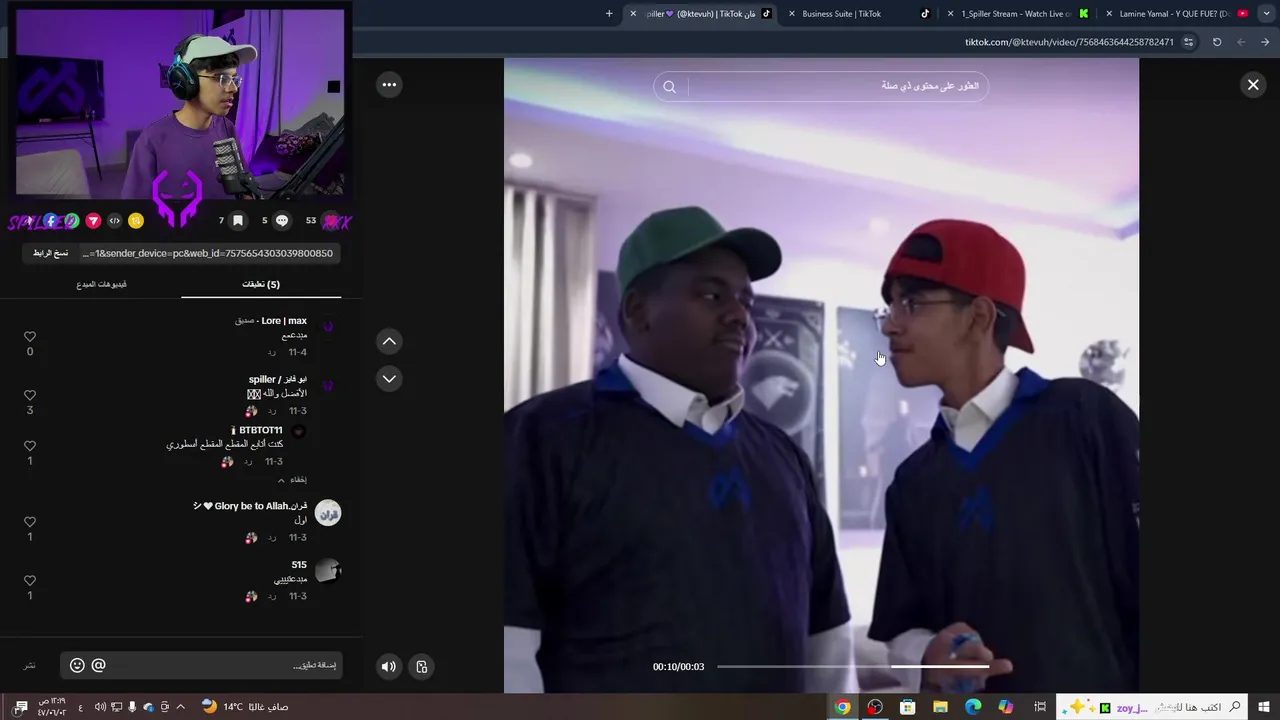Click the yellow repost share icon

[x=136, y=221]
